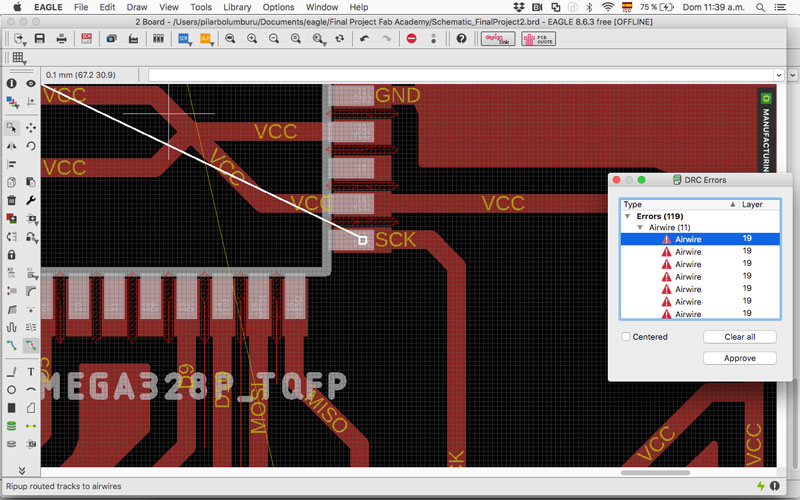
Task: Select the second Airwire error row
Action: point(700,252)
